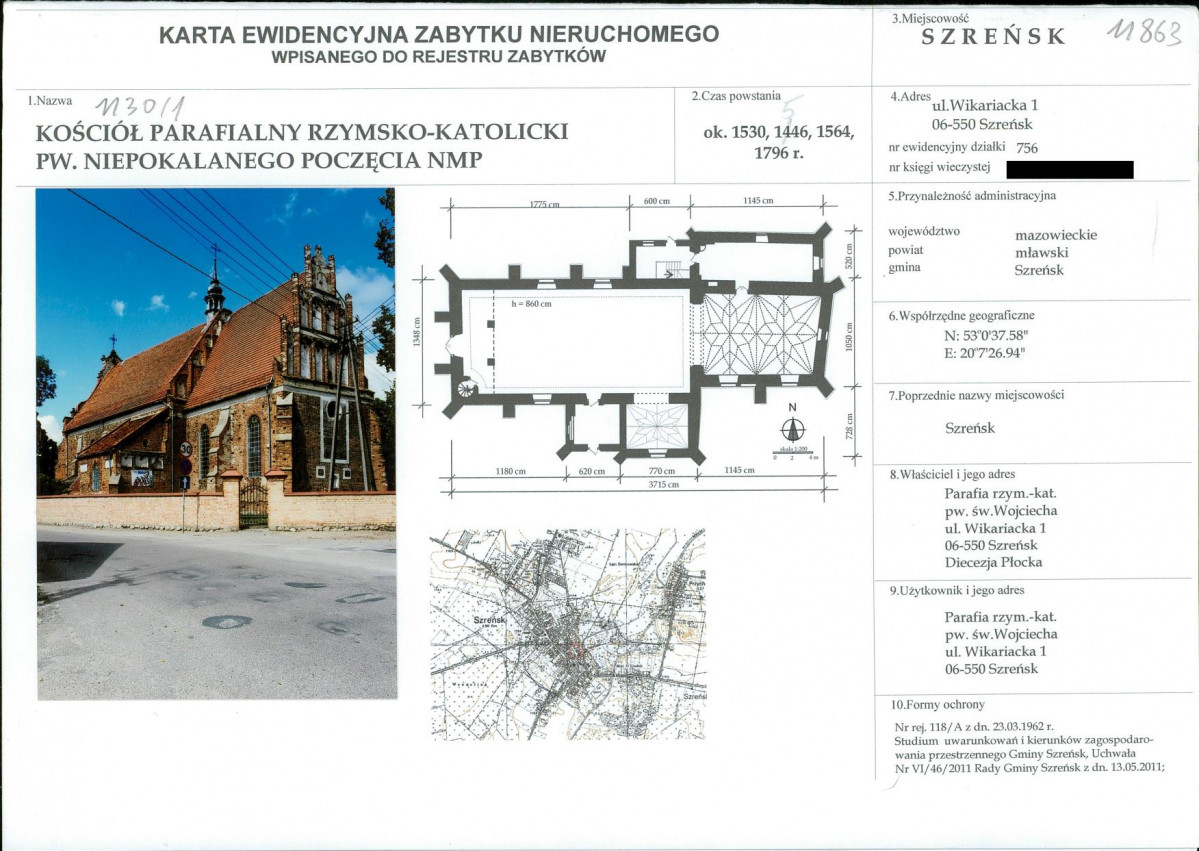Click 'KOŚCIÓŁ PARAFIALNY RZYMSKO-KATOLICKI' text

[x=302, y=132]
